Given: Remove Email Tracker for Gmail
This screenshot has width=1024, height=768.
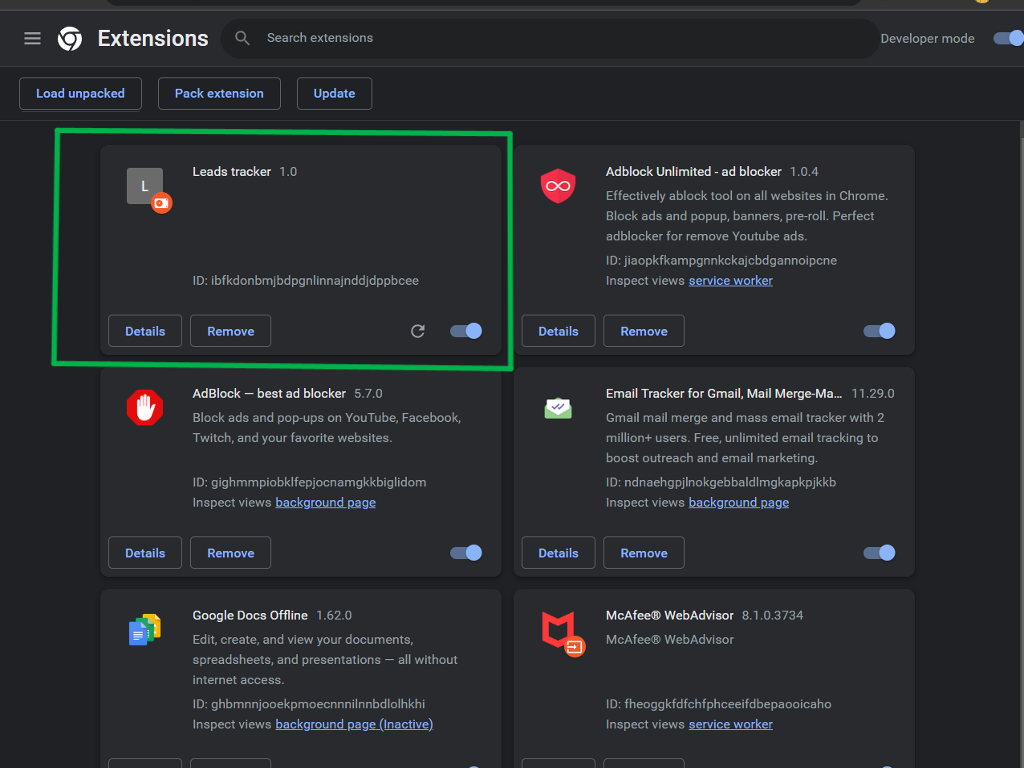Looking at the screenshot, I should tap(644, 553).
